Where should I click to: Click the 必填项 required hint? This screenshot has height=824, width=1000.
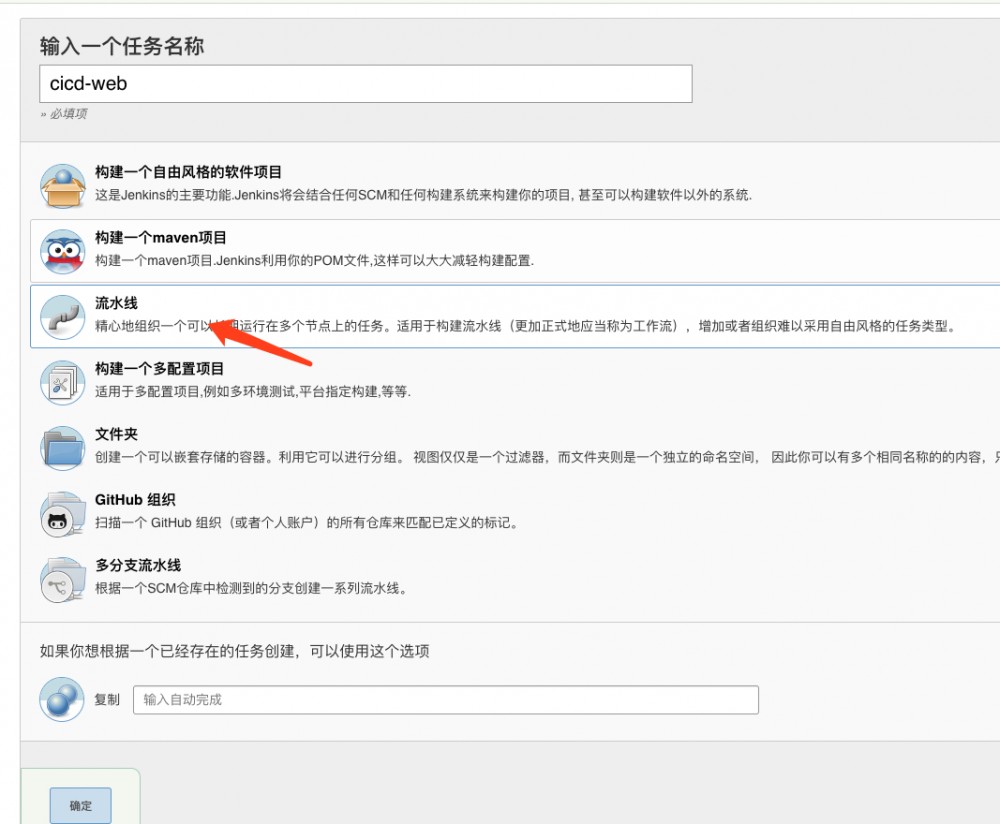coord(64,114)
